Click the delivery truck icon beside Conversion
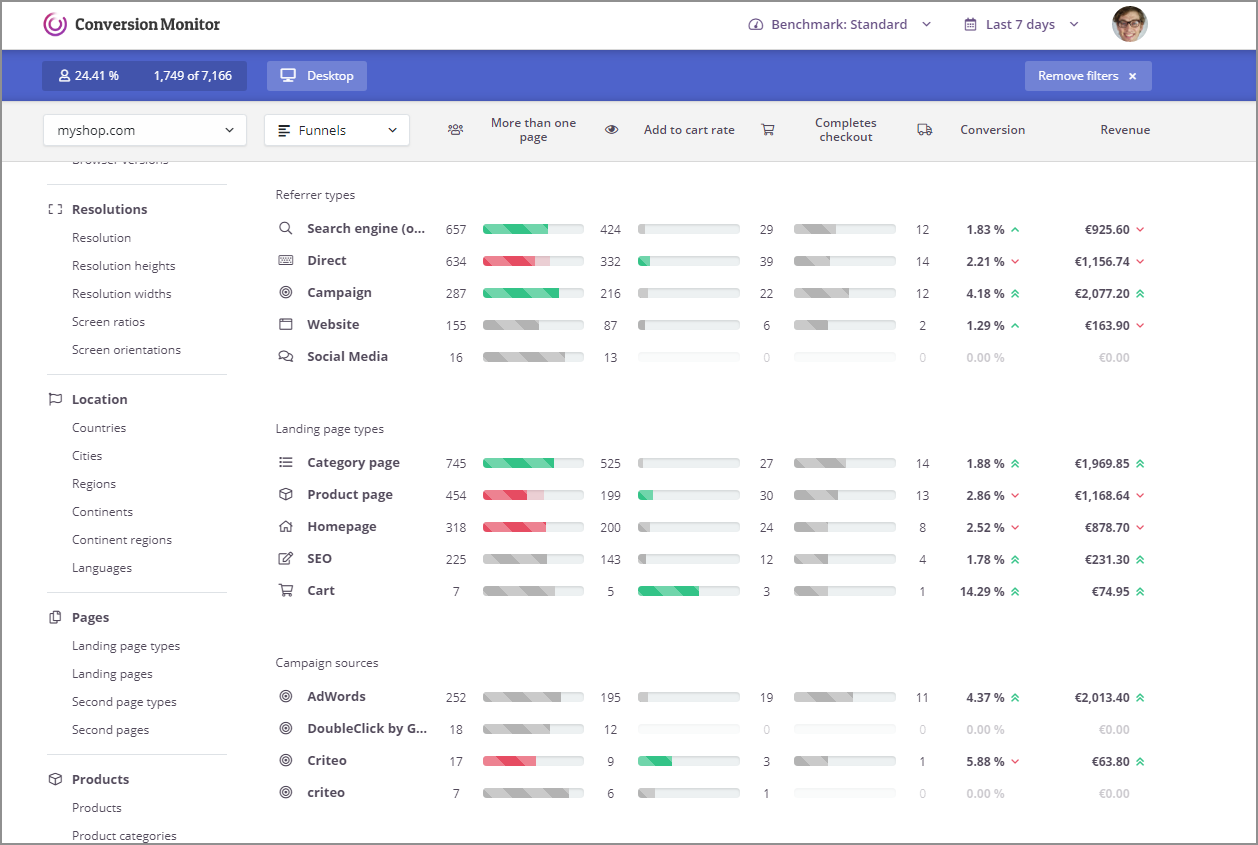This screenshot has width=1258, height=845. (x=924, y=129)
